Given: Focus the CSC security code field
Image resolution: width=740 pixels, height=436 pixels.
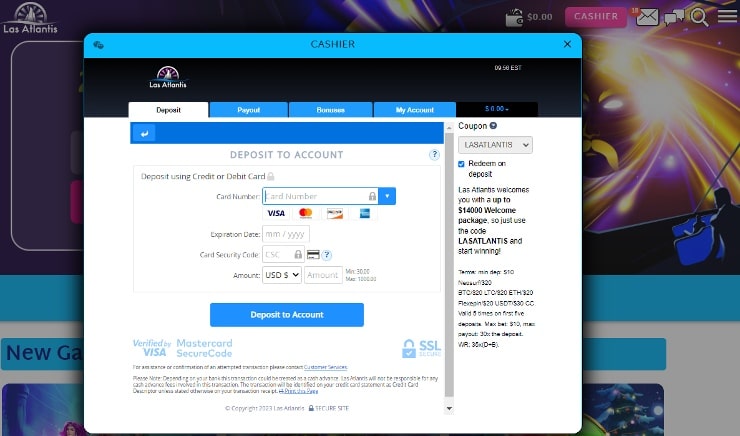Looking at the screenshot, I should coord(283,255).
